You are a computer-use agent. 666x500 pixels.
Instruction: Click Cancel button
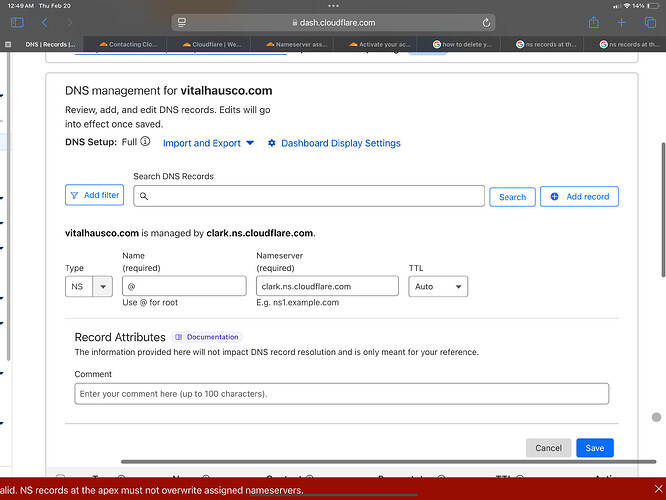pyautogui.click(x=548, y=448)
